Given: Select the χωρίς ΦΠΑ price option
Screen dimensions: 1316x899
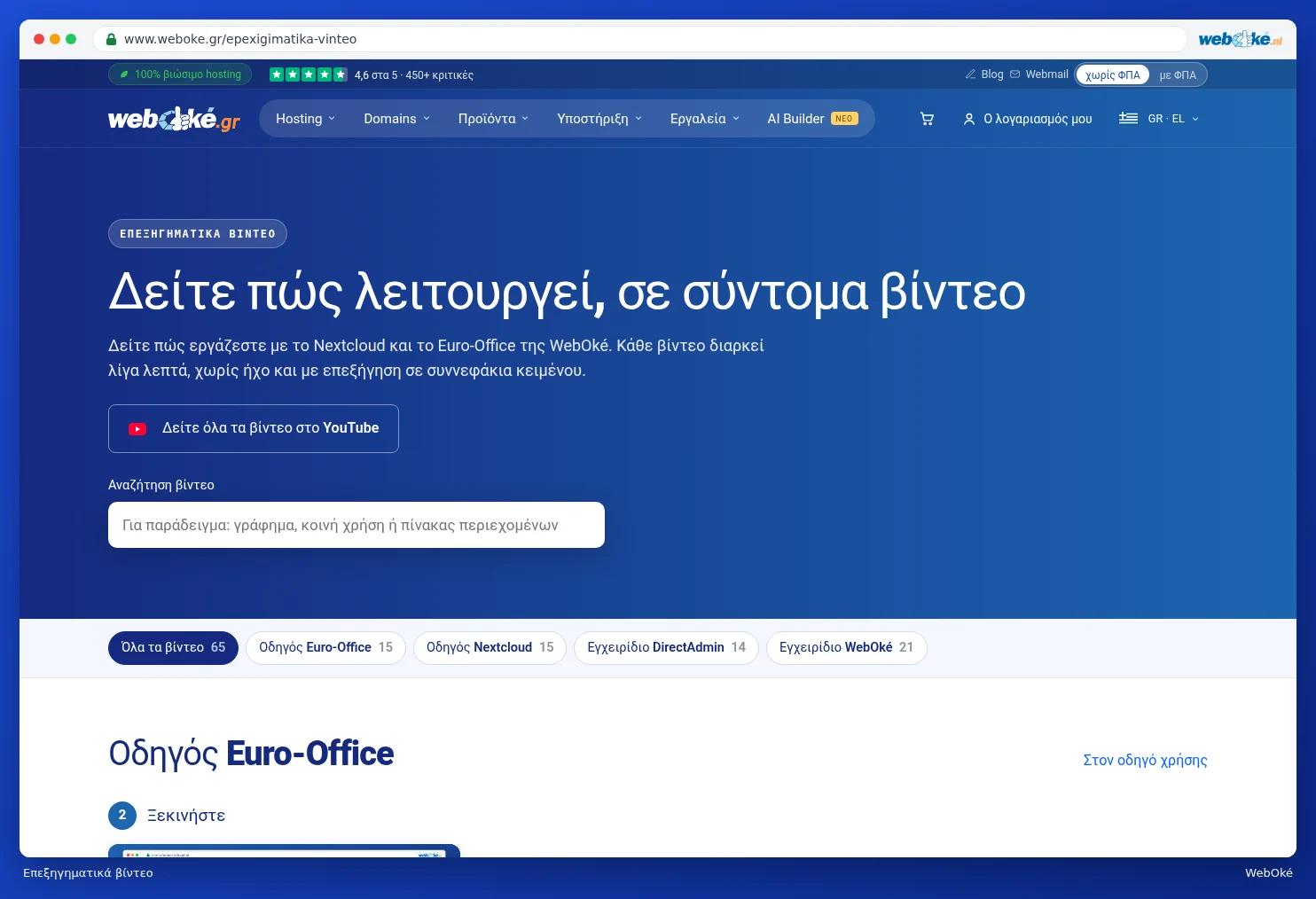Looking at the screenshot, I should tap(1113, 75).
